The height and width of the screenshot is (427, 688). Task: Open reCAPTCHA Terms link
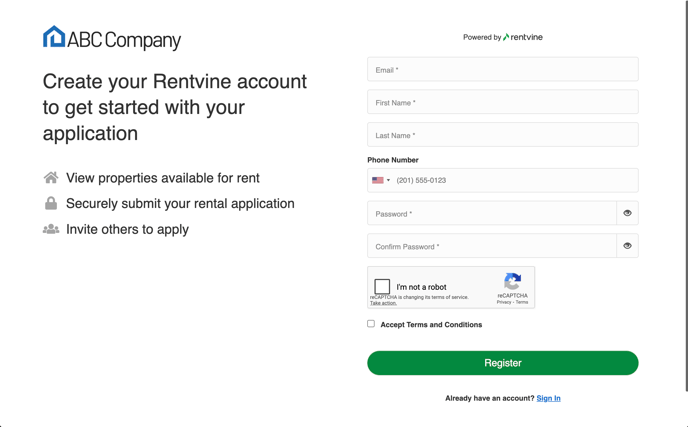tap(522, 302)
